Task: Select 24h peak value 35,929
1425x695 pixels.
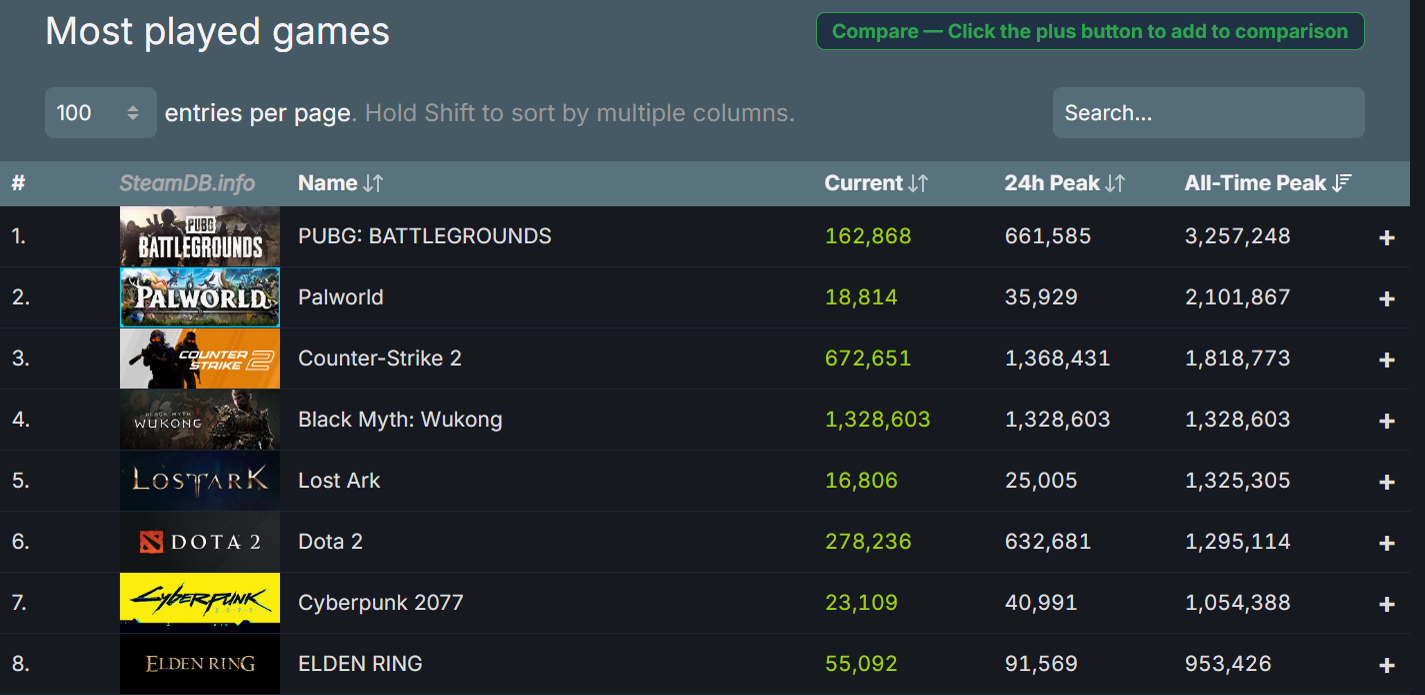Action: (x=1041, y=297)
